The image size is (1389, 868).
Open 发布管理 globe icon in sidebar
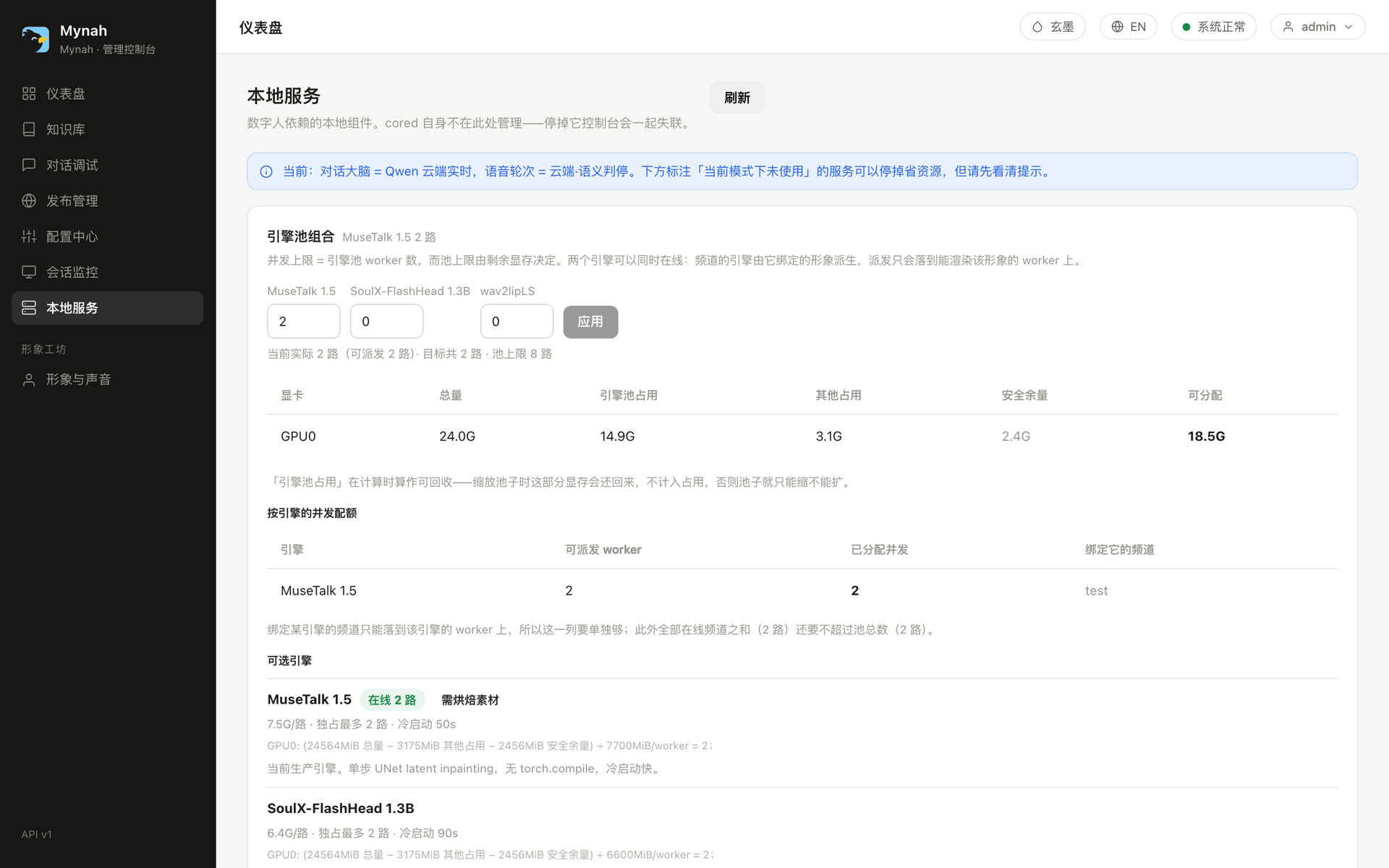tap(29, 200)
